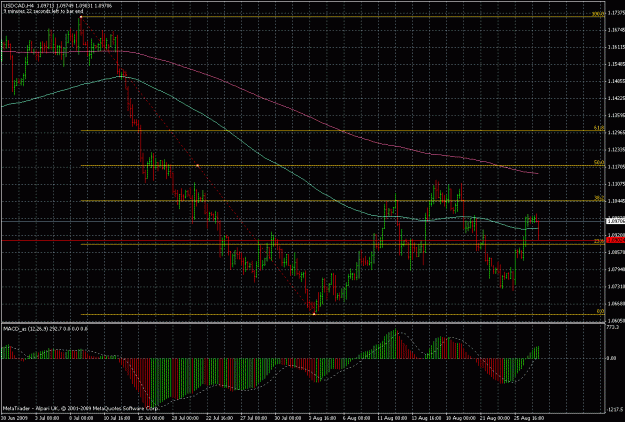Click the 22 Jul 16:00 time label
625x422 pixels.
[219, 418]
